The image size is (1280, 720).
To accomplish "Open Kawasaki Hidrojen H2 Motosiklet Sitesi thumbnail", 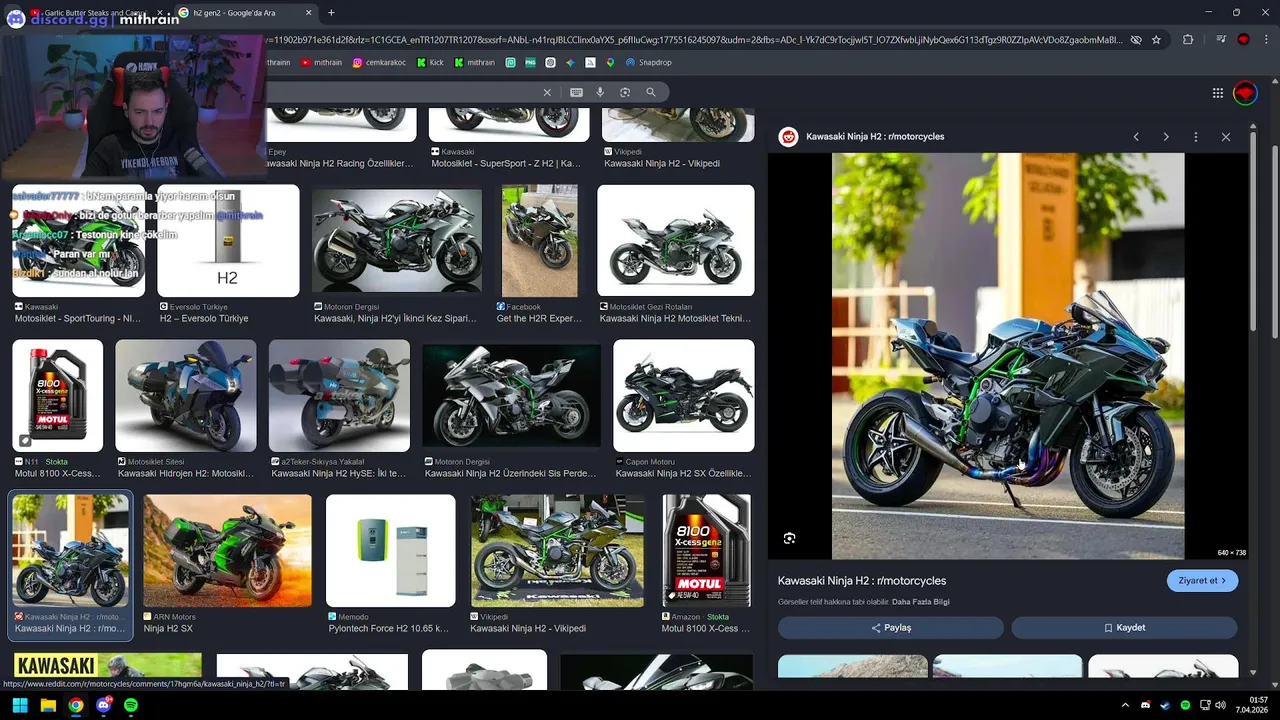I will [x=185, y=396].
